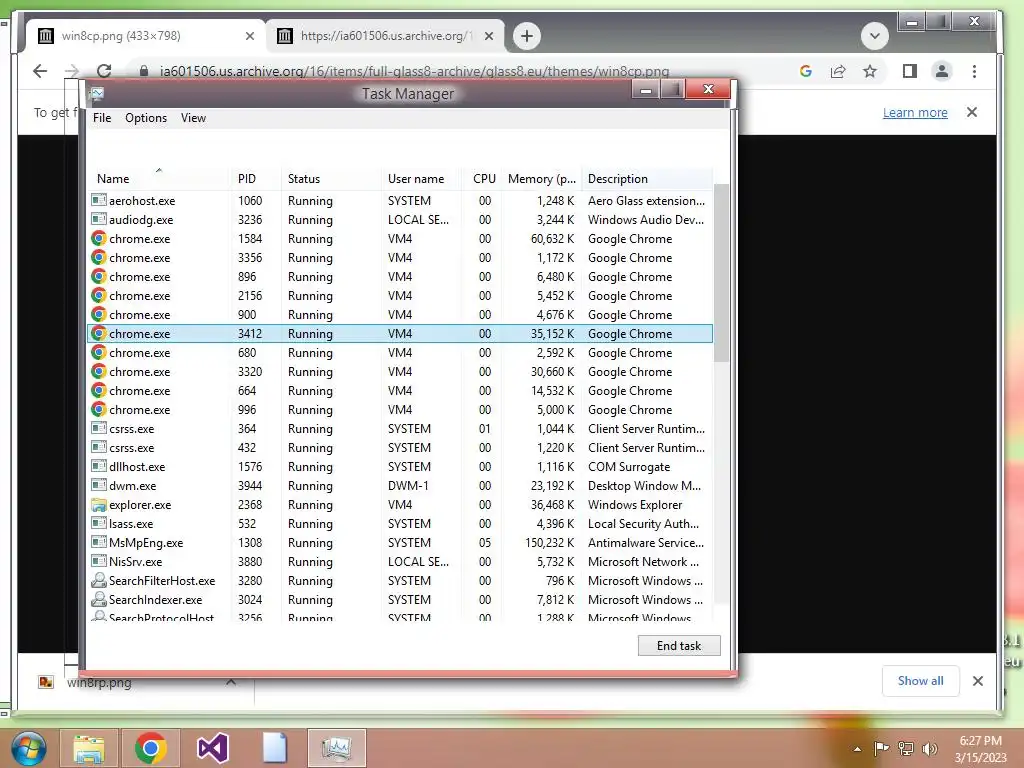Image resolution: width=1024 pixels, height=768 pixels.
Task: Open the Chrome profile menu
Action: click(942, 71)
